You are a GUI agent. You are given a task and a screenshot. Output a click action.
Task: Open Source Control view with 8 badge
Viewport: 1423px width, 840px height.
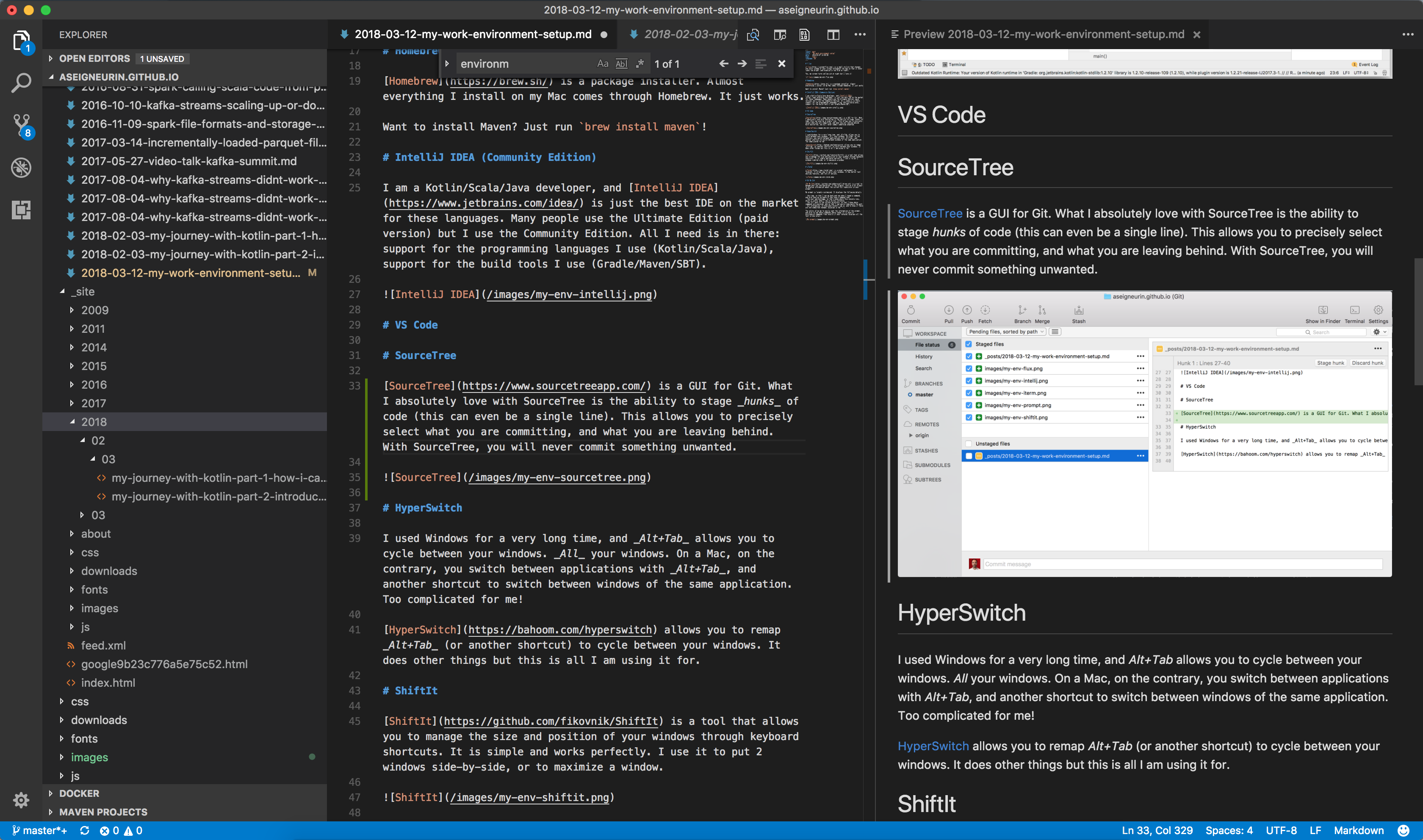point(21,126)
